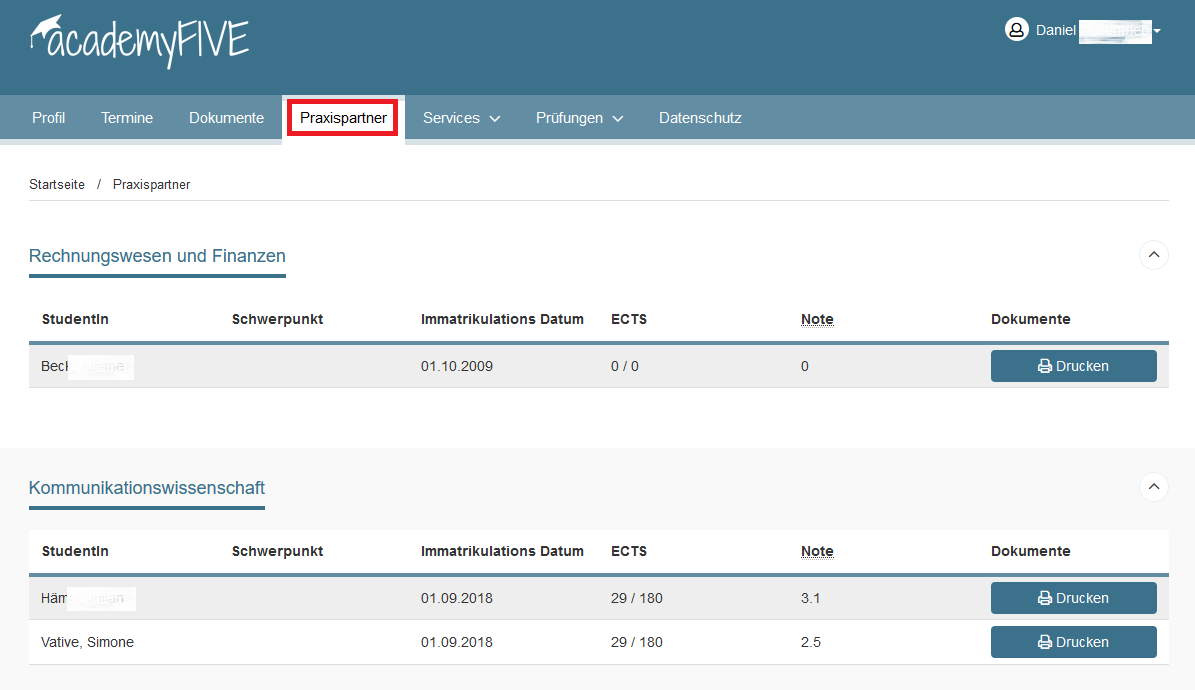1195x690 pixels.
Task: Click Note header in Kommunikationswissenschaft table
Action: [x=817, y=551]
